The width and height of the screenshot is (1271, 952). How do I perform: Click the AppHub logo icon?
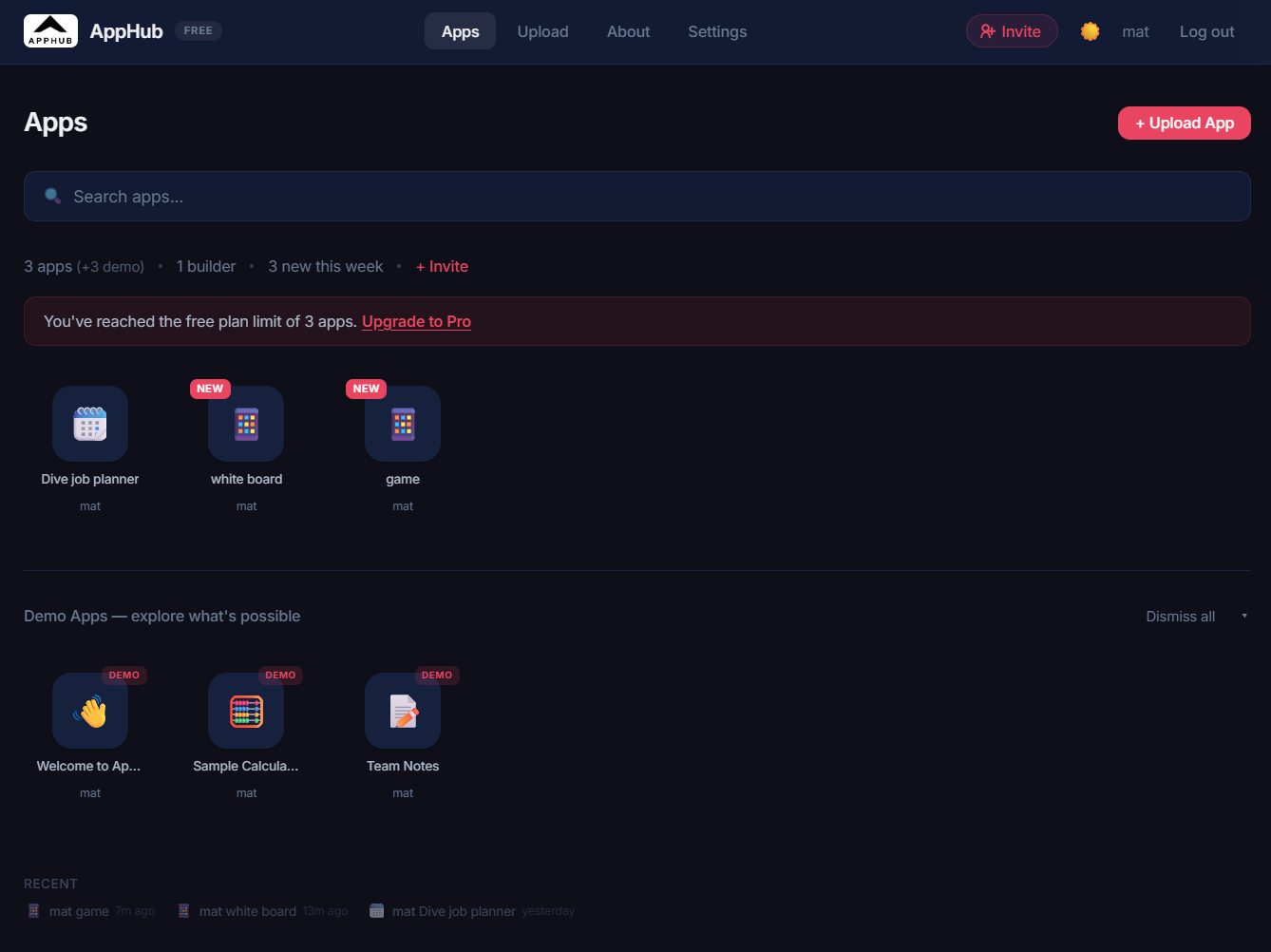[50, 30]
